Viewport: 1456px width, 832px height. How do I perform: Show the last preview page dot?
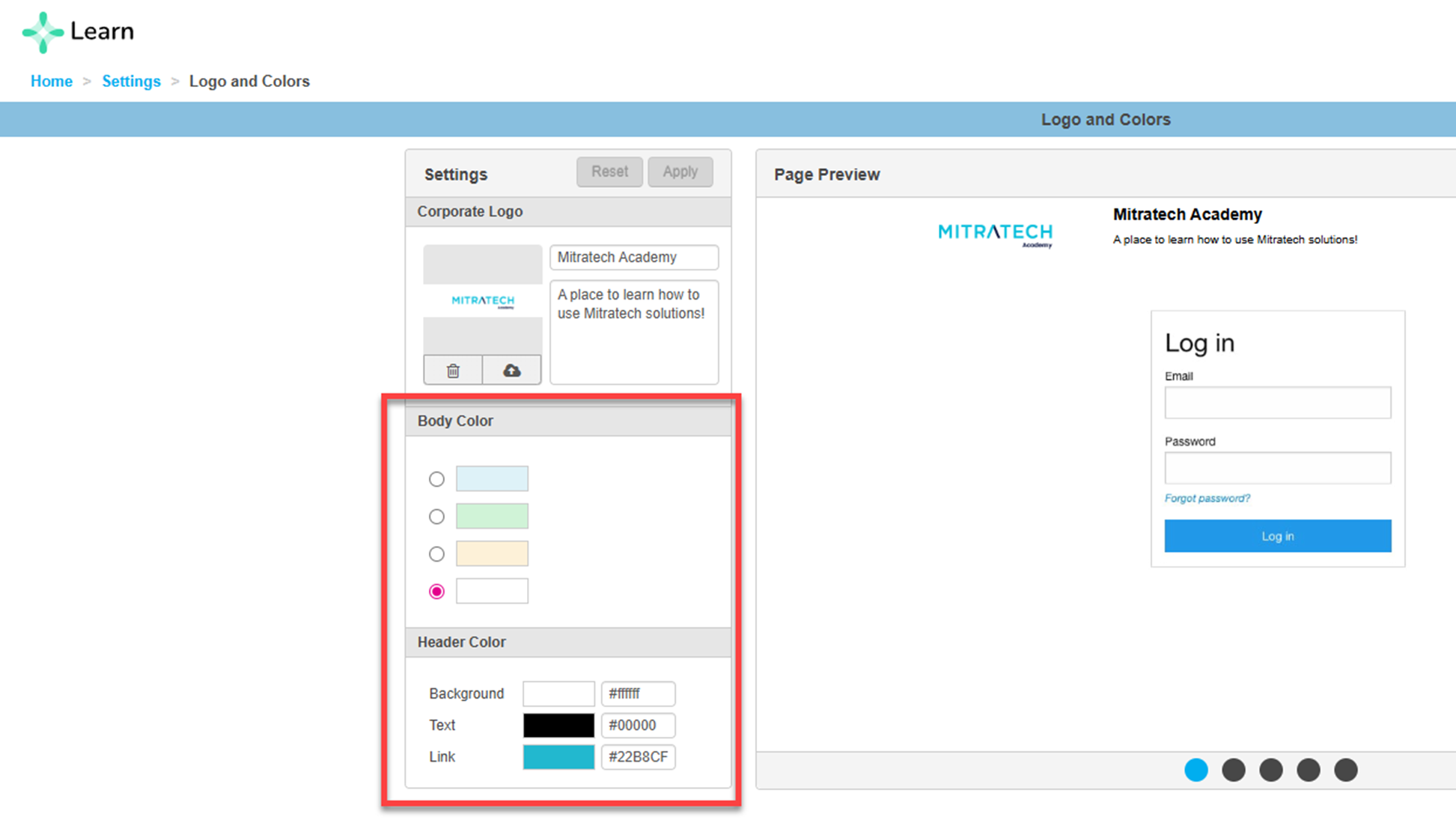(x=1346, y=770)
